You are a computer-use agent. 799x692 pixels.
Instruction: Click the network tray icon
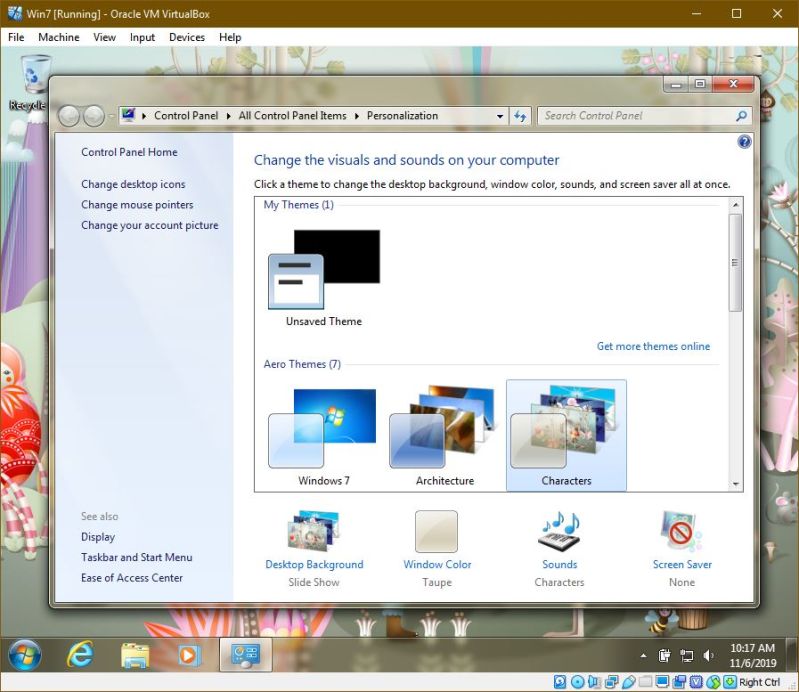point(687,655)
